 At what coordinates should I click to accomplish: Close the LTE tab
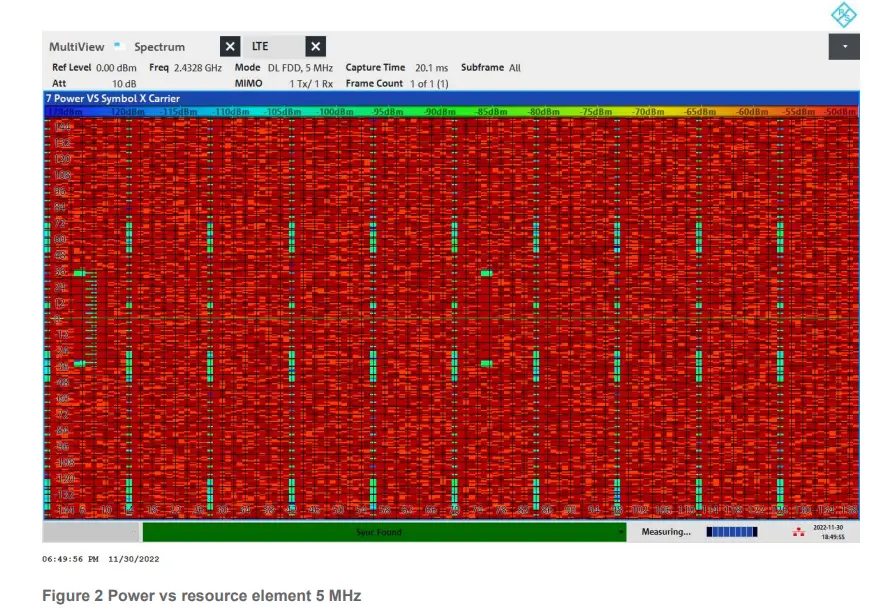315,46
